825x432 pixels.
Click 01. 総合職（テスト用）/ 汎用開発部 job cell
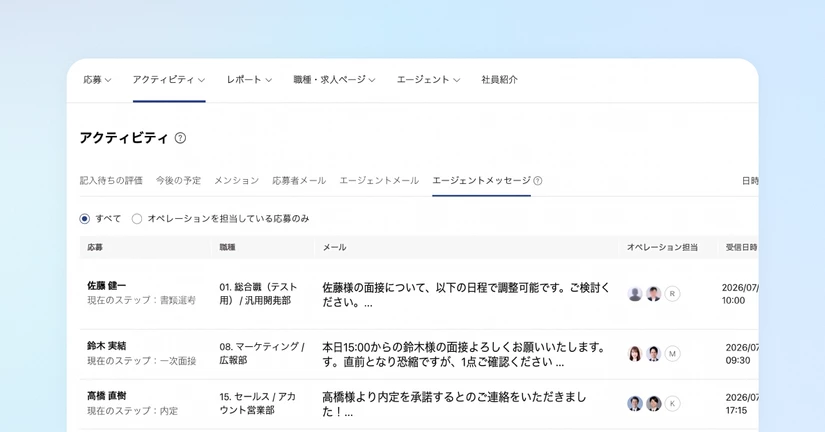(x=258, y=294)
